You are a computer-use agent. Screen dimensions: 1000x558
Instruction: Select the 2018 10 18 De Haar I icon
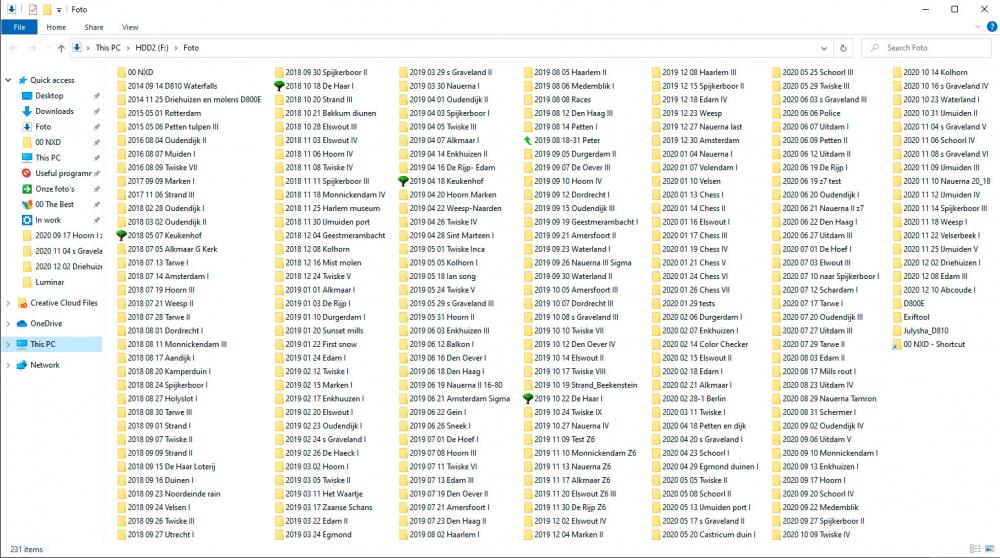[x=279, y=86]
